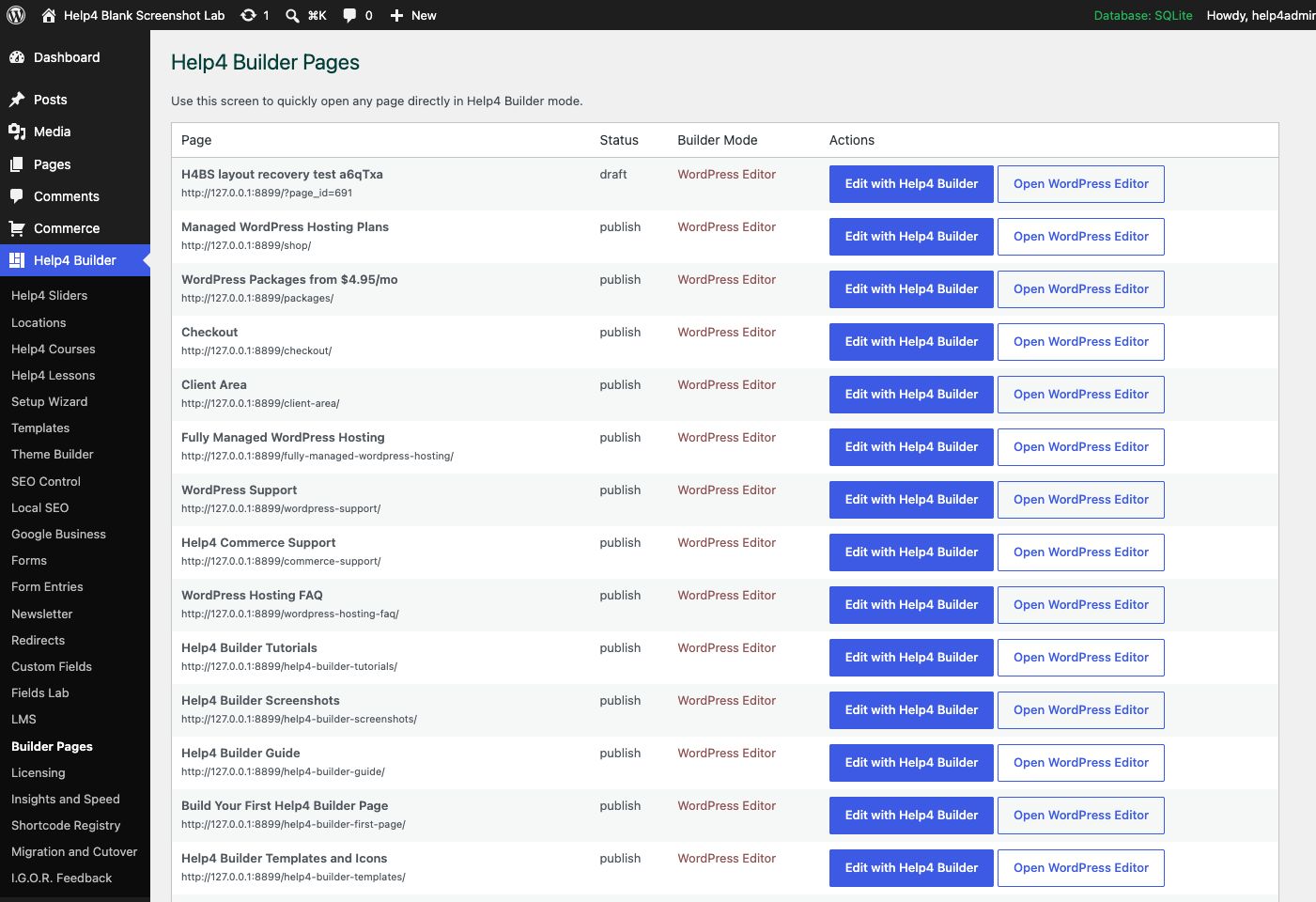Image resolution: width=1316 pixels, height=902 pixels.
Task: Go to Help4 Courses
Action: pyautogui.click(x=54, y=349)
